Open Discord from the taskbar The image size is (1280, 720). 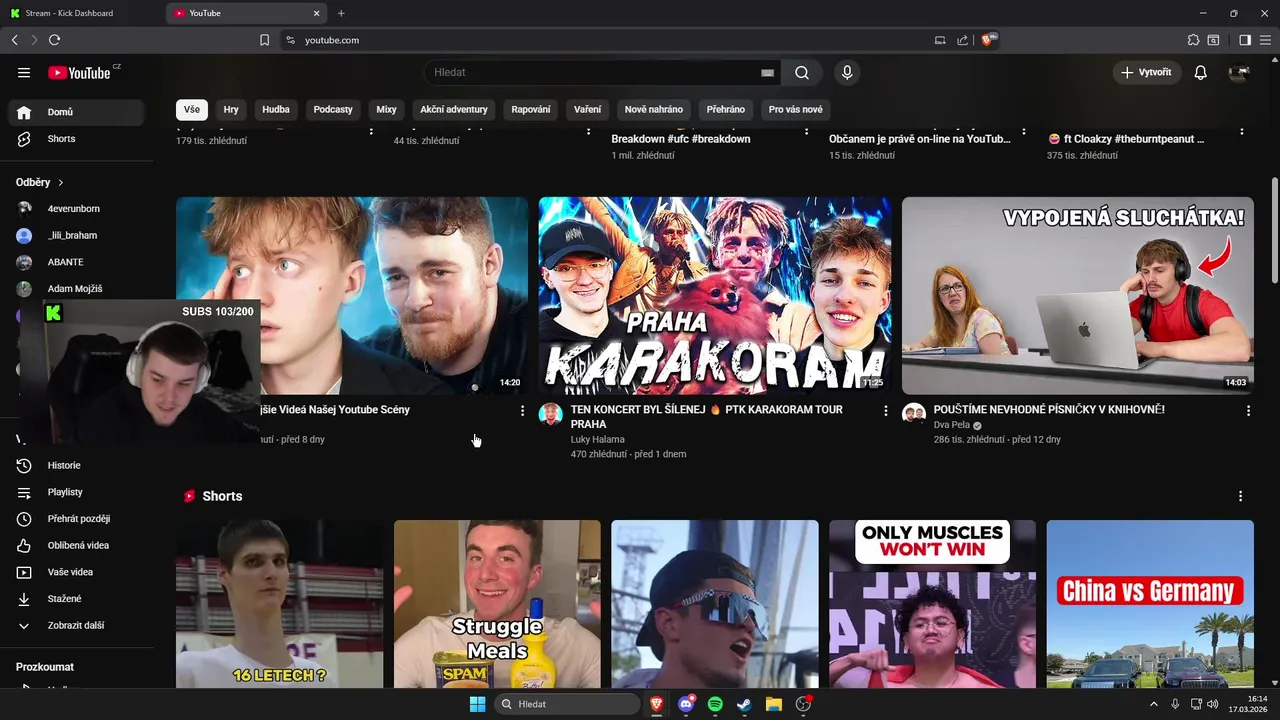(686, 704)
